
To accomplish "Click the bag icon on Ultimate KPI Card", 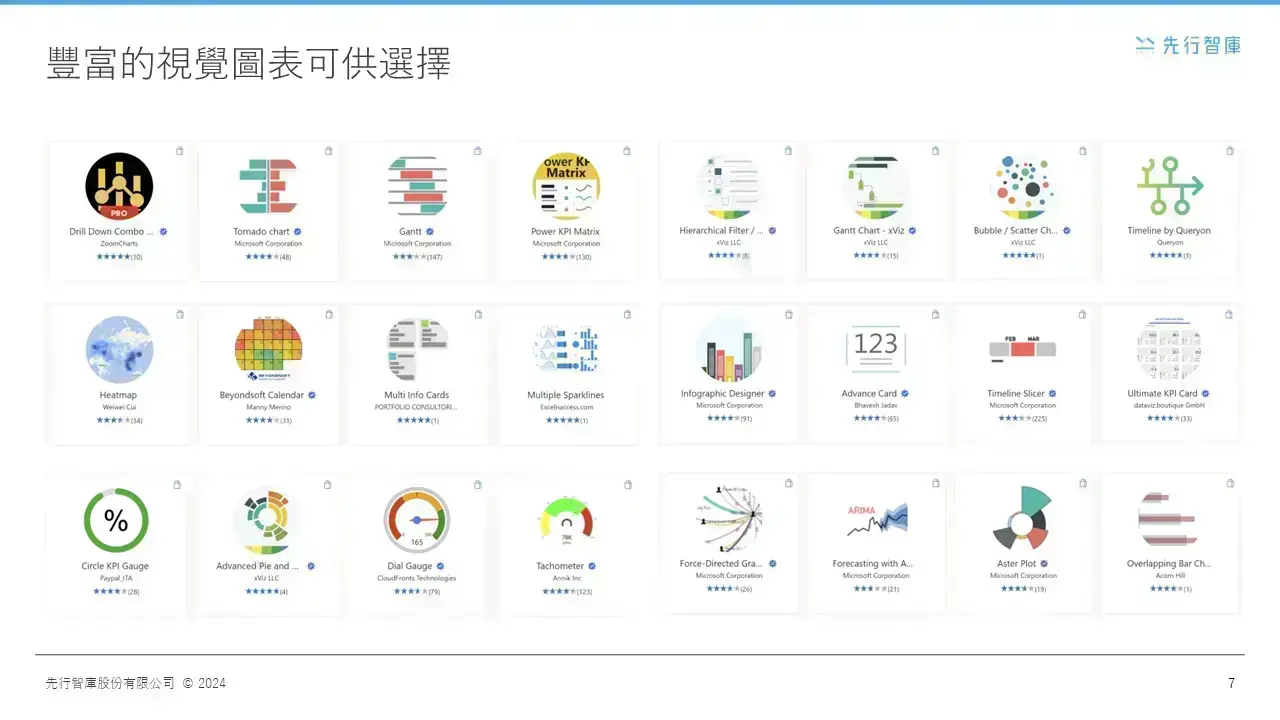I will (x=1231, y=314).
